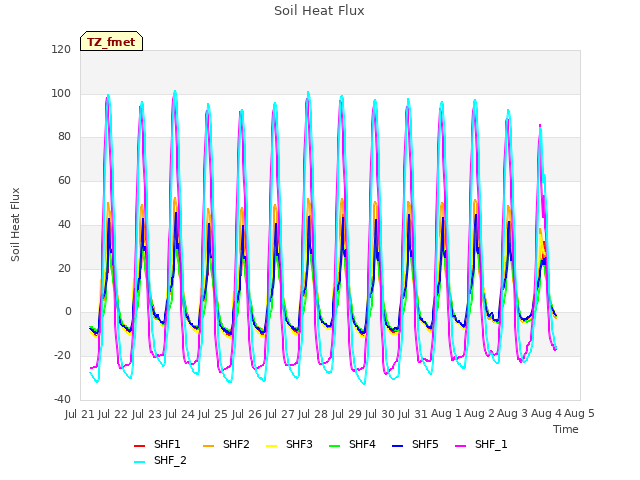The height and width of the screenshot is (480, 640).
Task: Click the -20 y-axis tick label
Action: (62, 356)
